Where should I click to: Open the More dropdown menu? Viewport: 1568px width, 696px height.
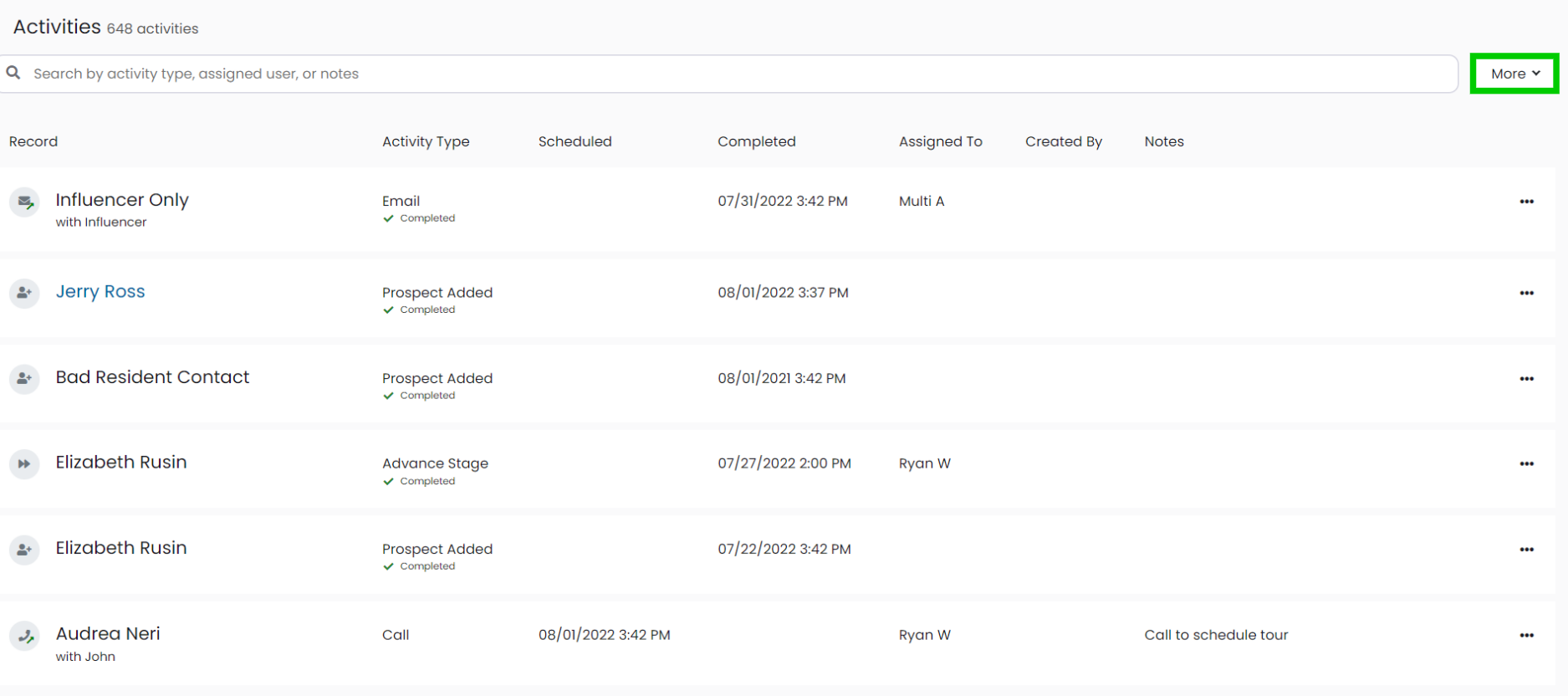pyautogui.click(x=1514, y=74)
